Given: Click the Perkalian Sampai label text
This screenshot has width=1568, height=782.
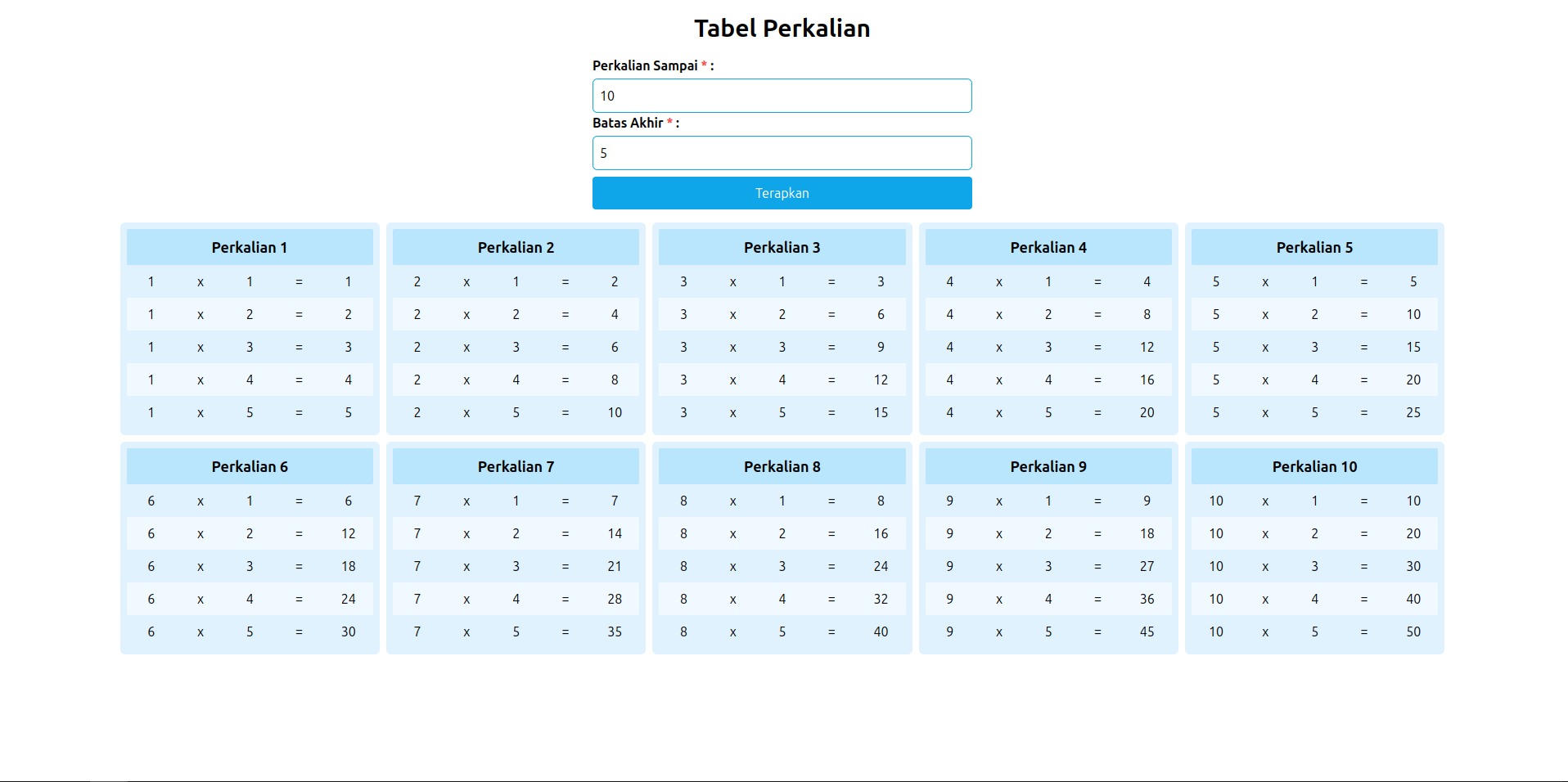Looking at the screenshot, I should coord(645,65).
